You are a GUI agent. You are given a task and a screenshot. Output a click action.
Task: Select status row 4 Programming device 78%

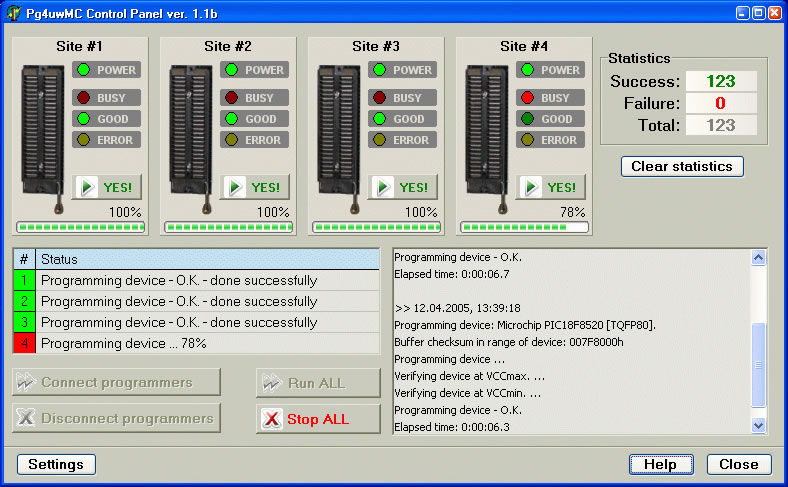click(196, 343)
